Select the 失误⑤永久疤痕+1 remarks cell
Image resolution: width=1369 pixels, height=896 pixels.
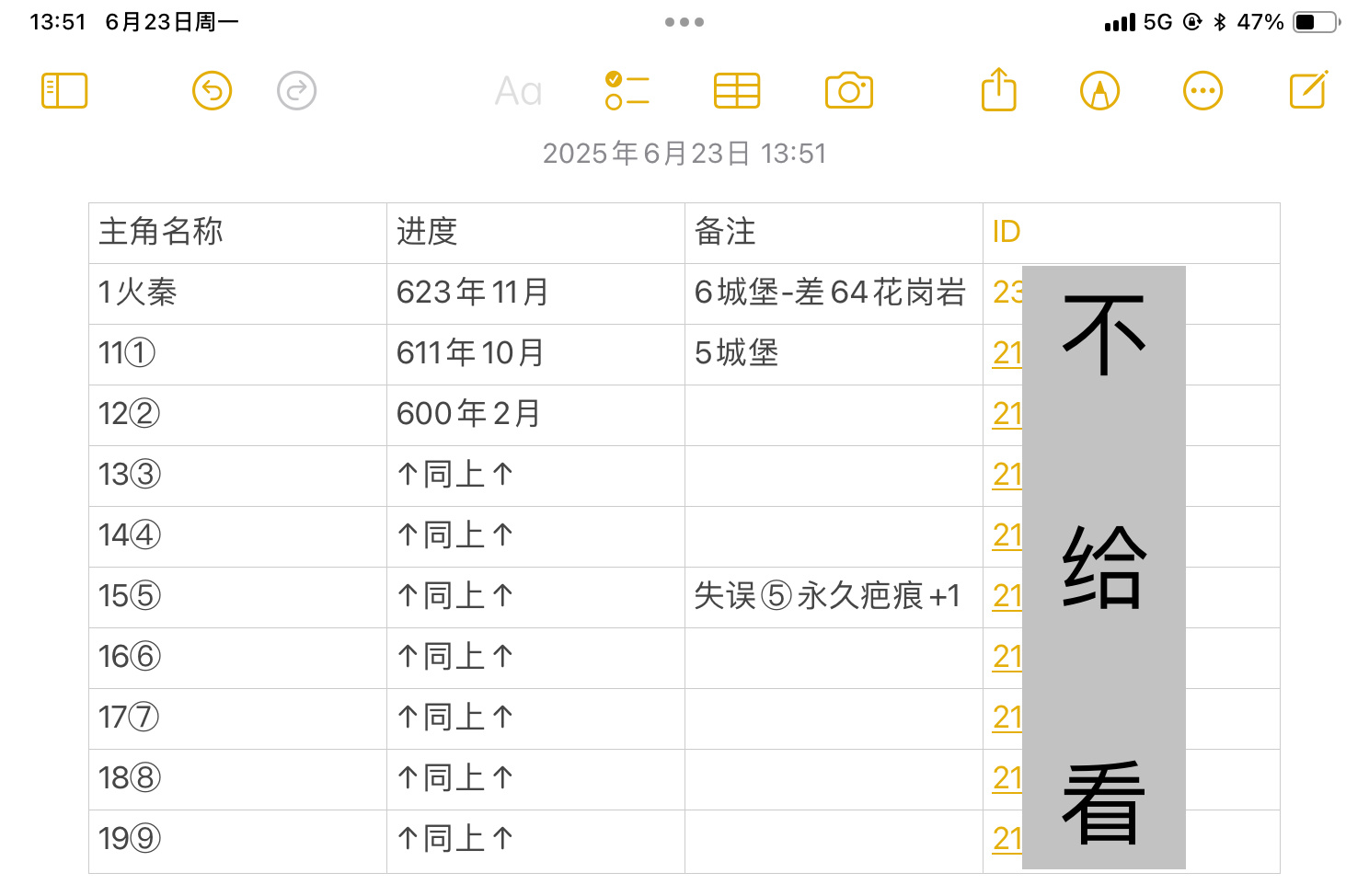(834, 597)
